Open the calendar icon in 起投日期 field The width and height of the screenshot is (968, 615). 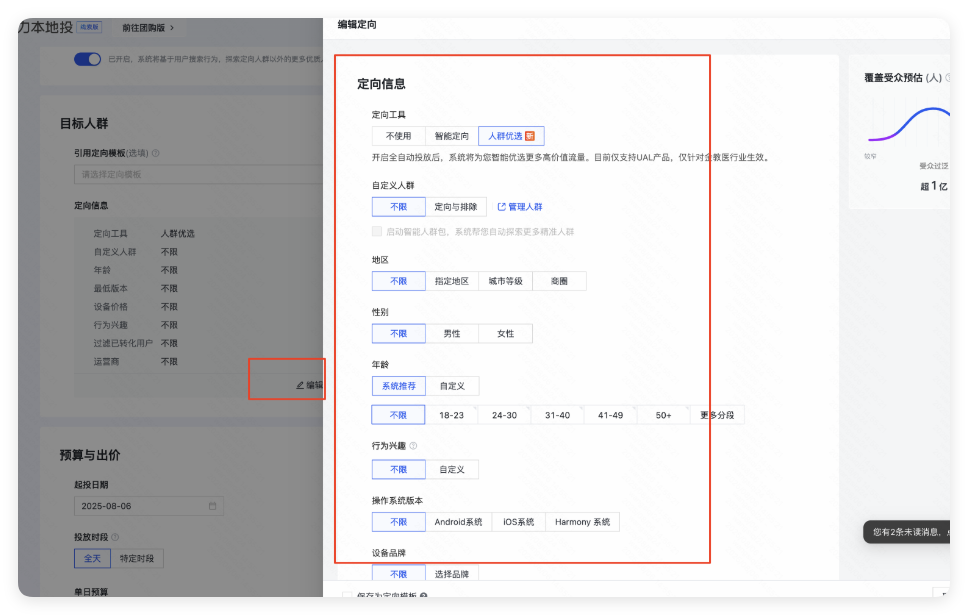tap(212, 506)
